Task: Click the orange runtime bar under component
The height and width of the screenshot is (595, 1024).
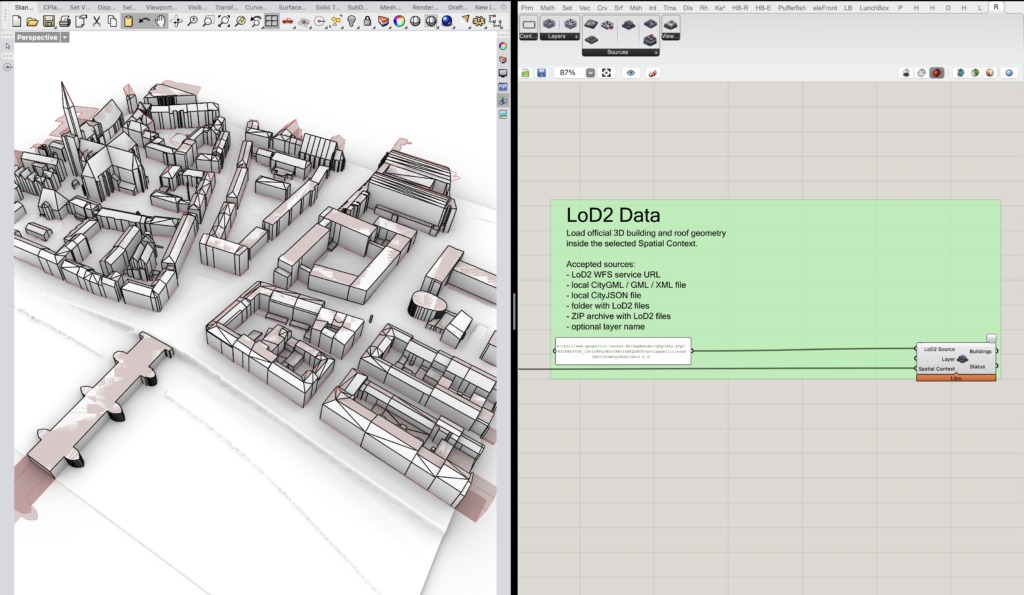Action: [x=956, y=378]
